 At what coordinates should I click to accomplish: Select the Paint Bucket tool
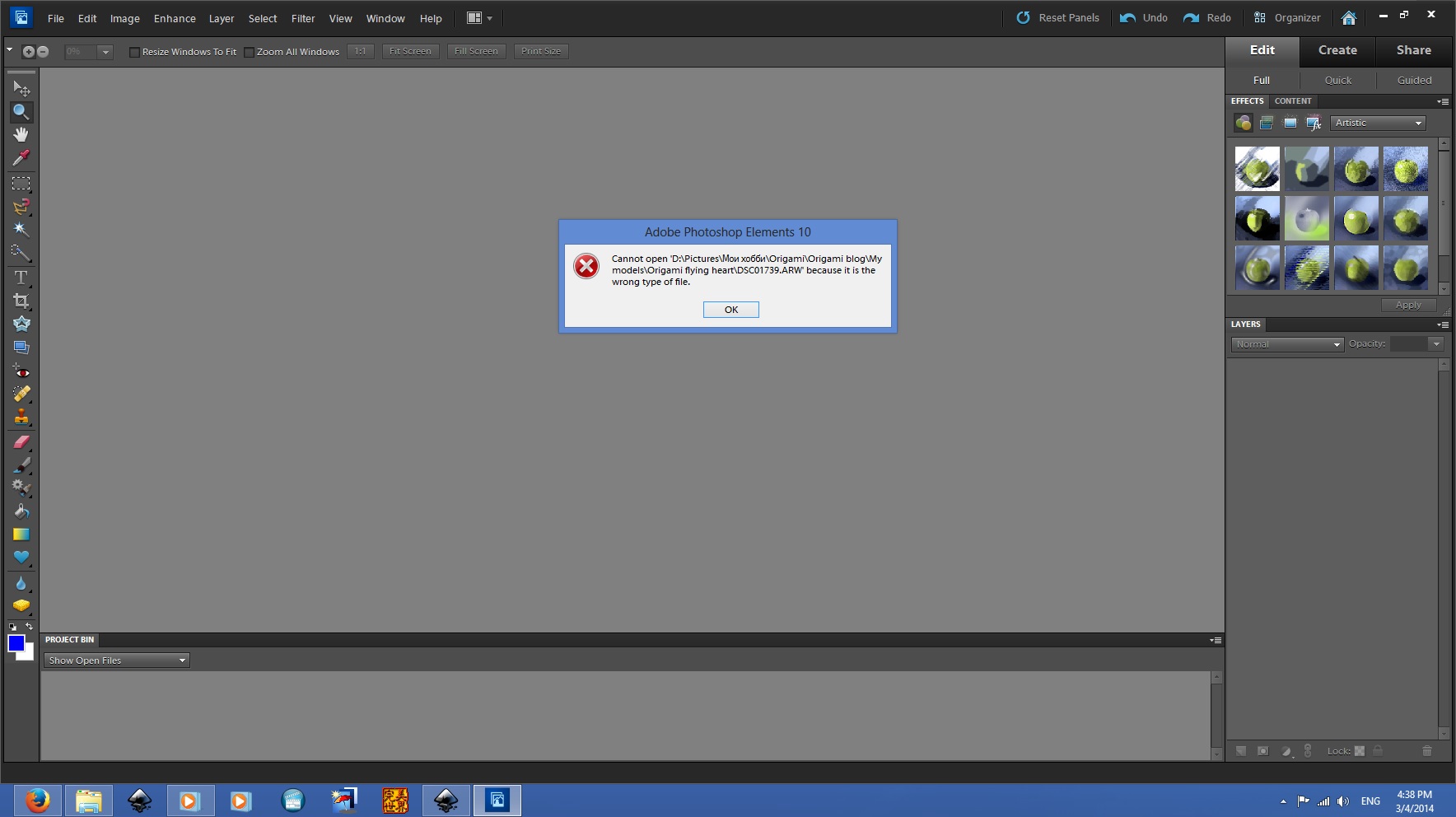pos(21,511)
